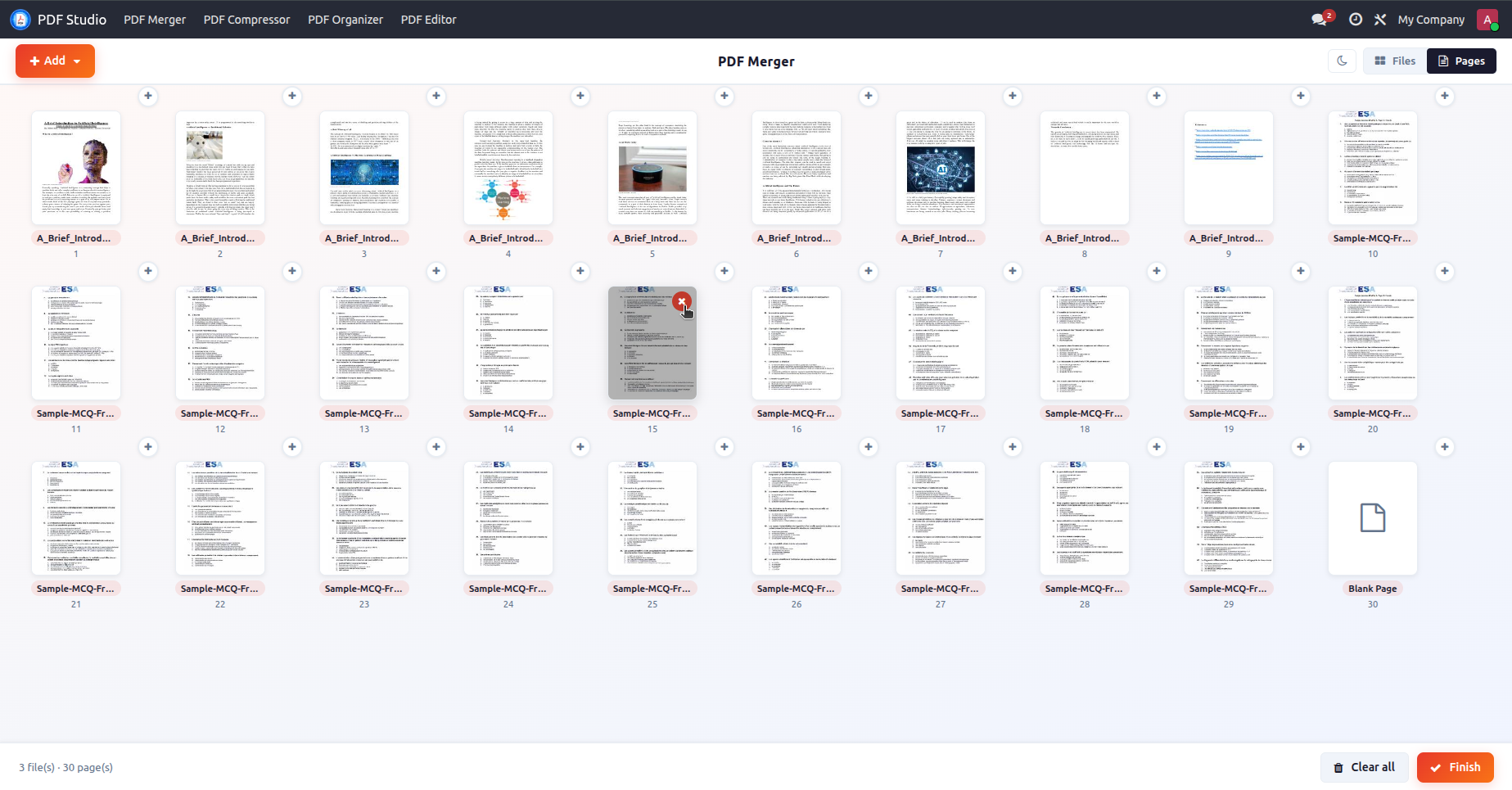Click insert plus above page 10
The image size is (1512, 790).
coord(1445,96)
